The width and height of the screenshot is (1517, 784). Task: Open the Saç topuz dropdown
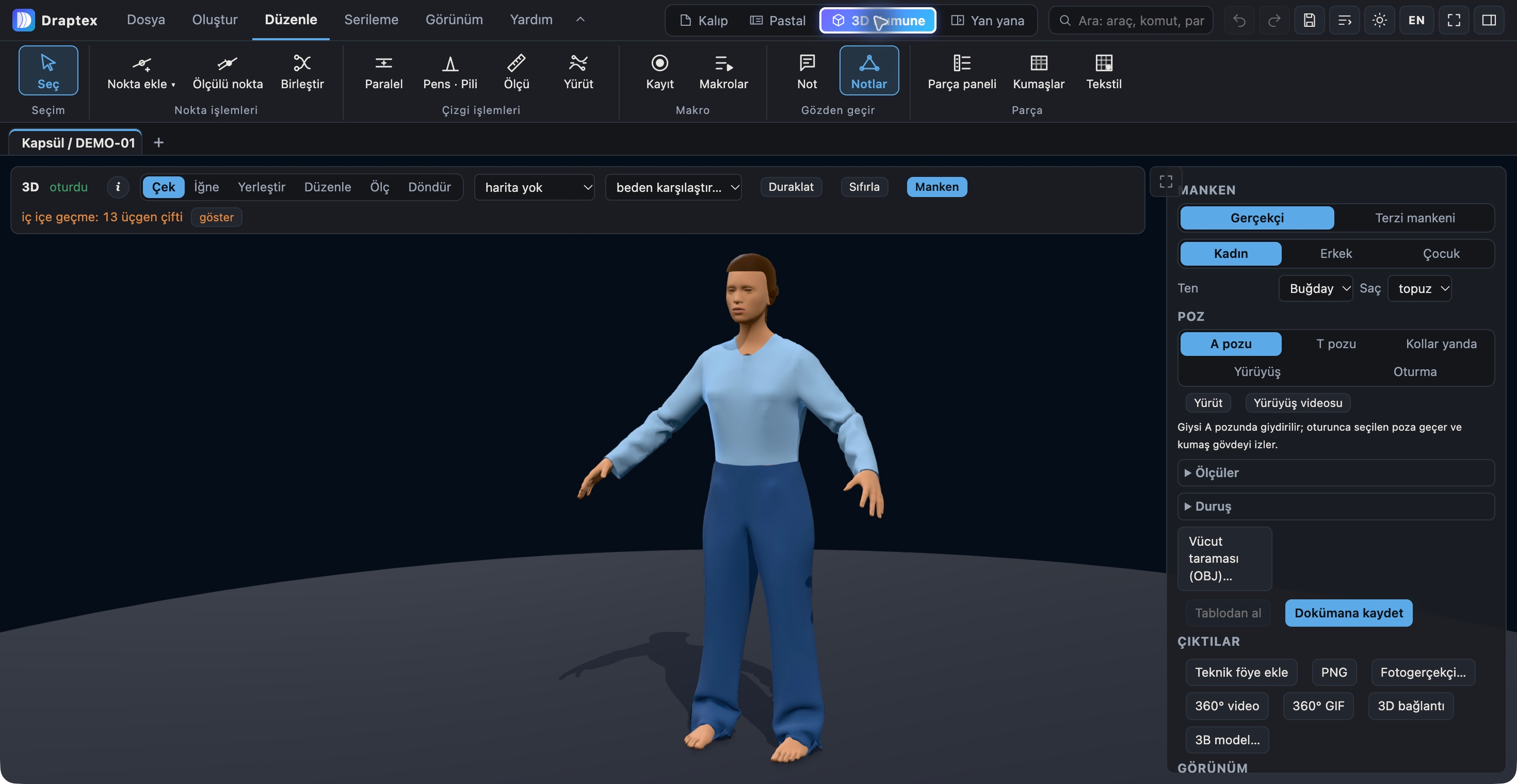coord(1419,288)
